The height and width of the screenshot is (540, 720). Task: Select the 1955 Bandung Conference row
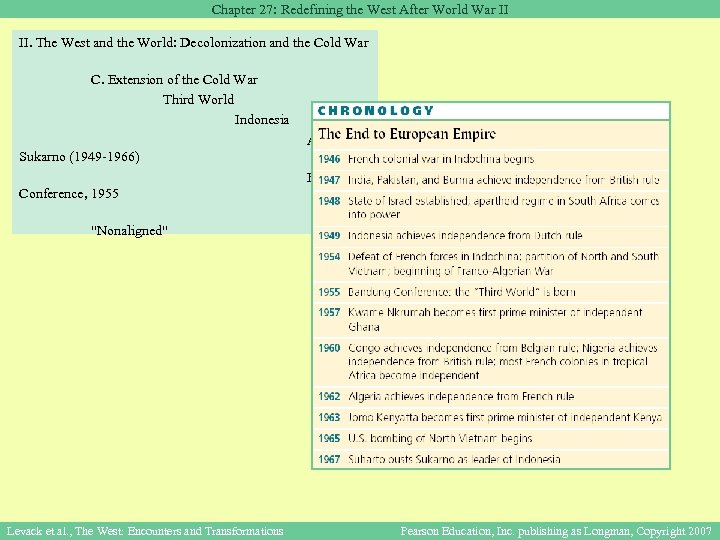(x=490, y=292)
